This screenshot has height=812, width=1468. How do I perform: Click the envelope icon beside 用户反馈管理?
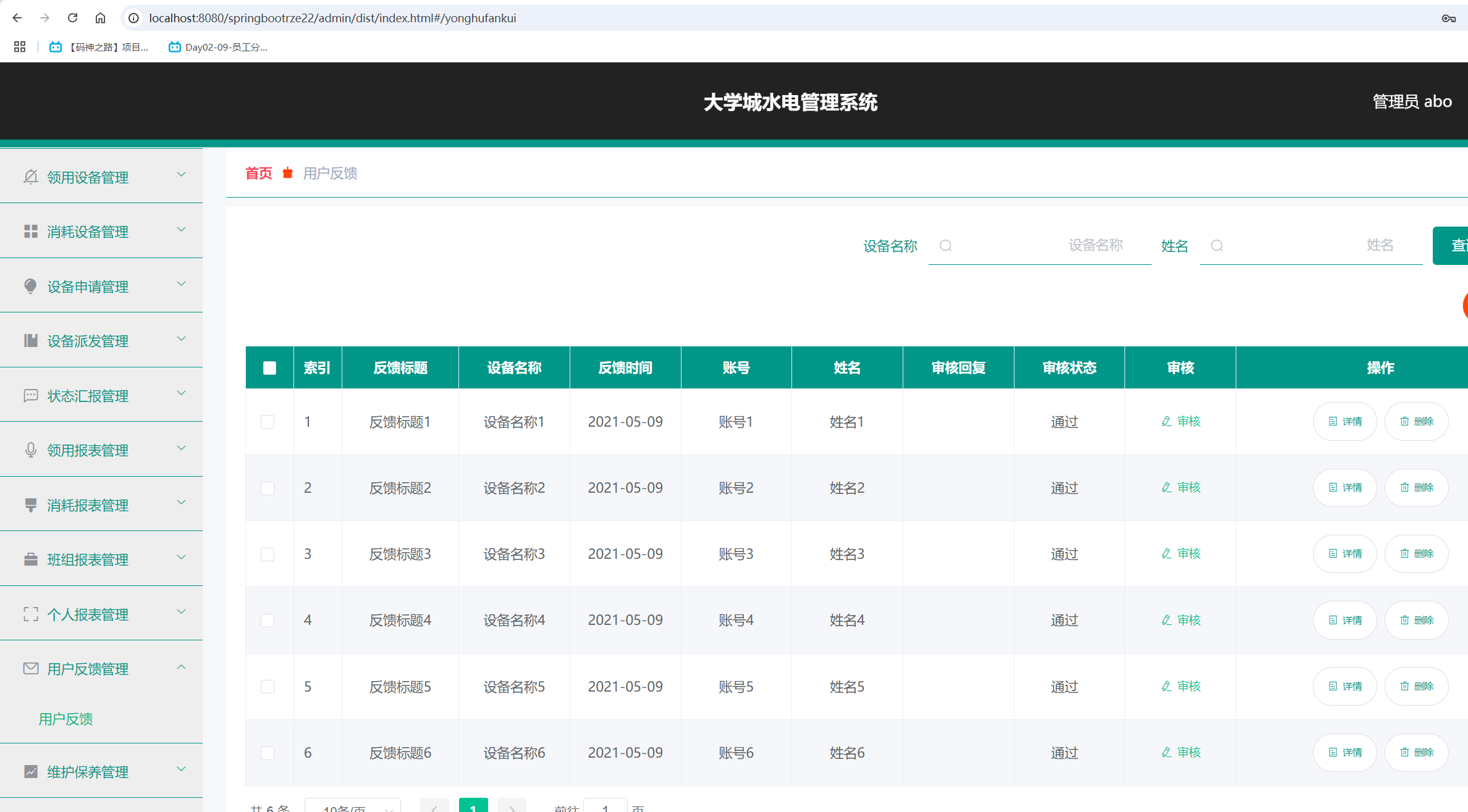tap(31, 668)
